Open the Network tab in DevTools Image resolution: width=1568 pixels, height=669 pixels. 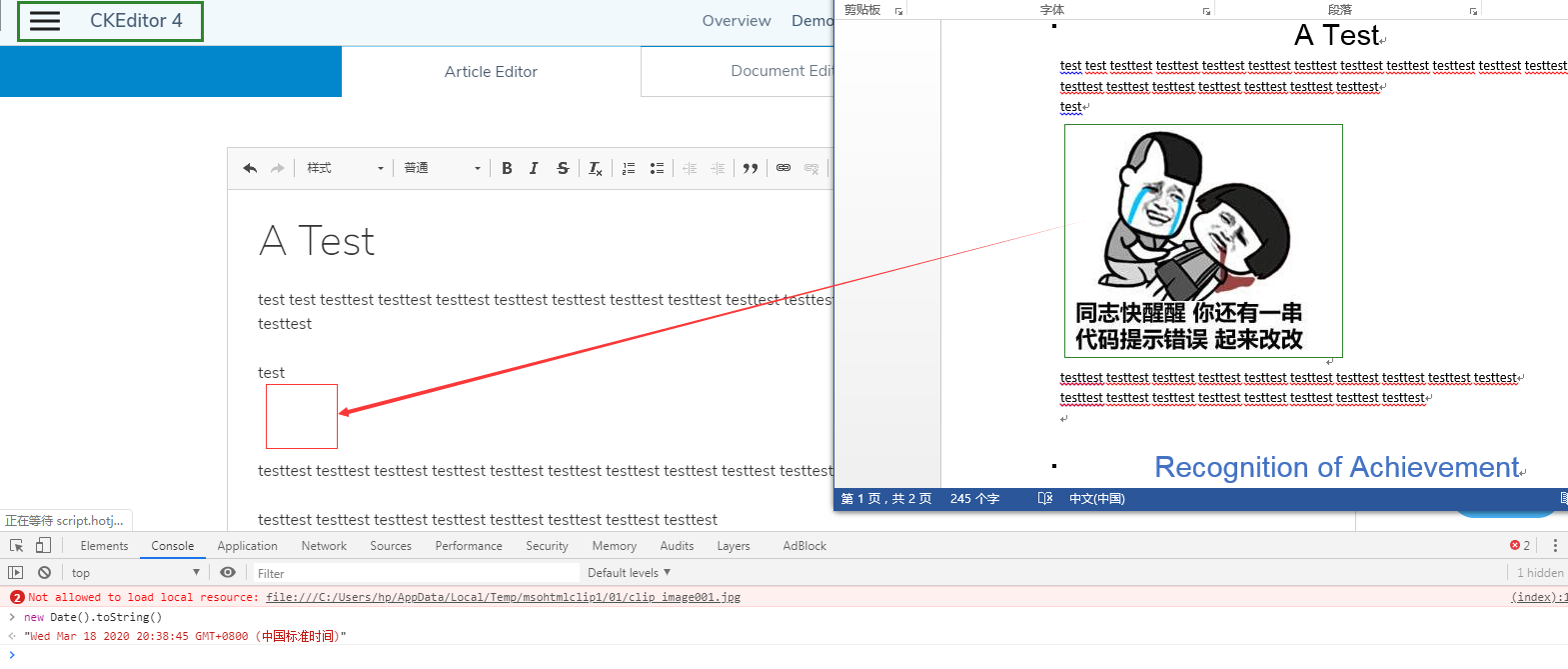click(x=324, y=546)
